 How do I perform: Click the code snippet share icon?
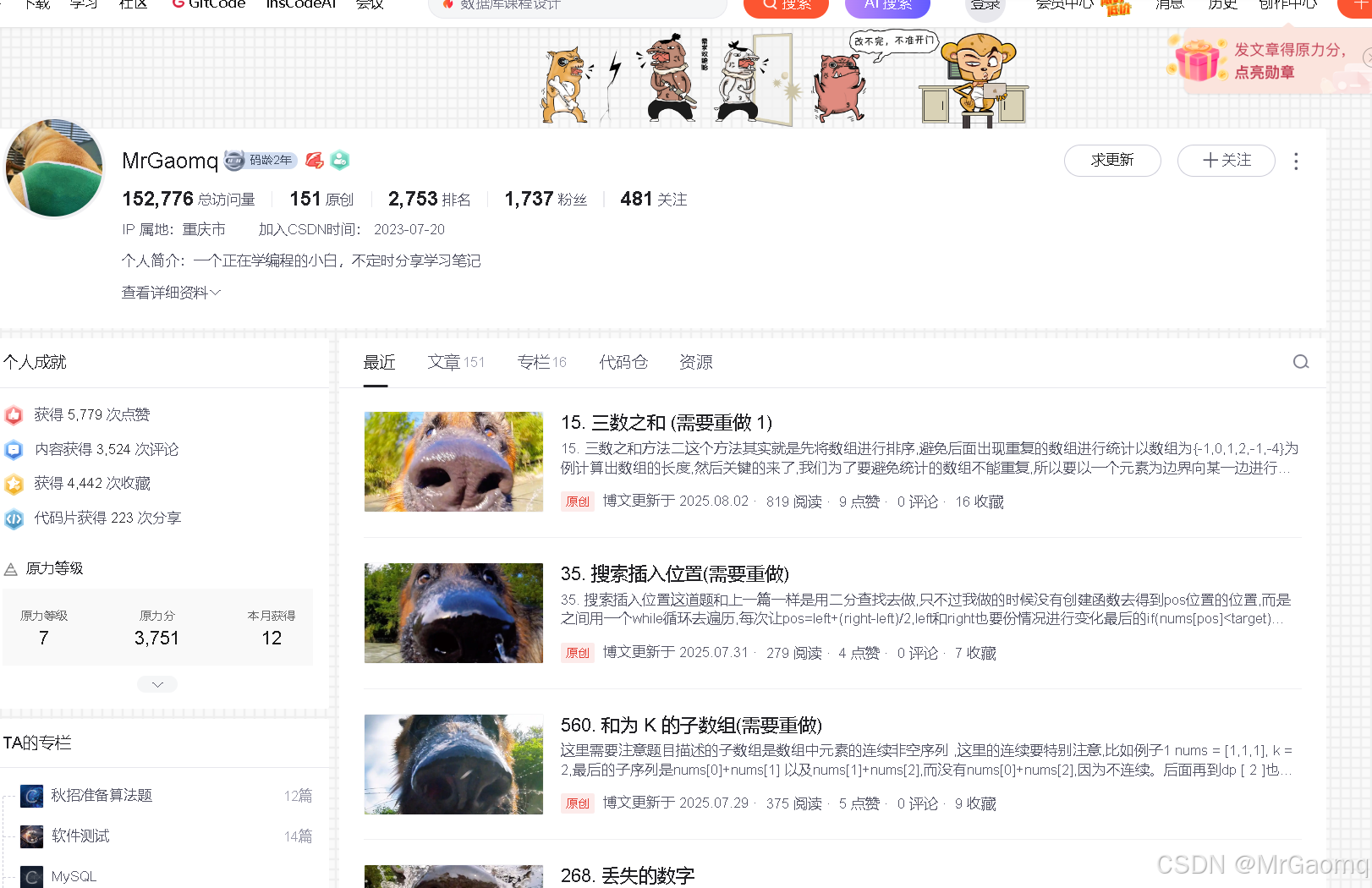14,518
